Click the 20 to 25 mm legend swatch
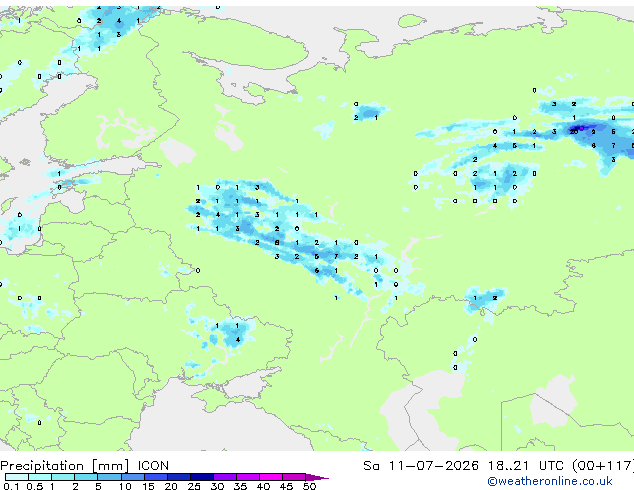 point(179,477)
